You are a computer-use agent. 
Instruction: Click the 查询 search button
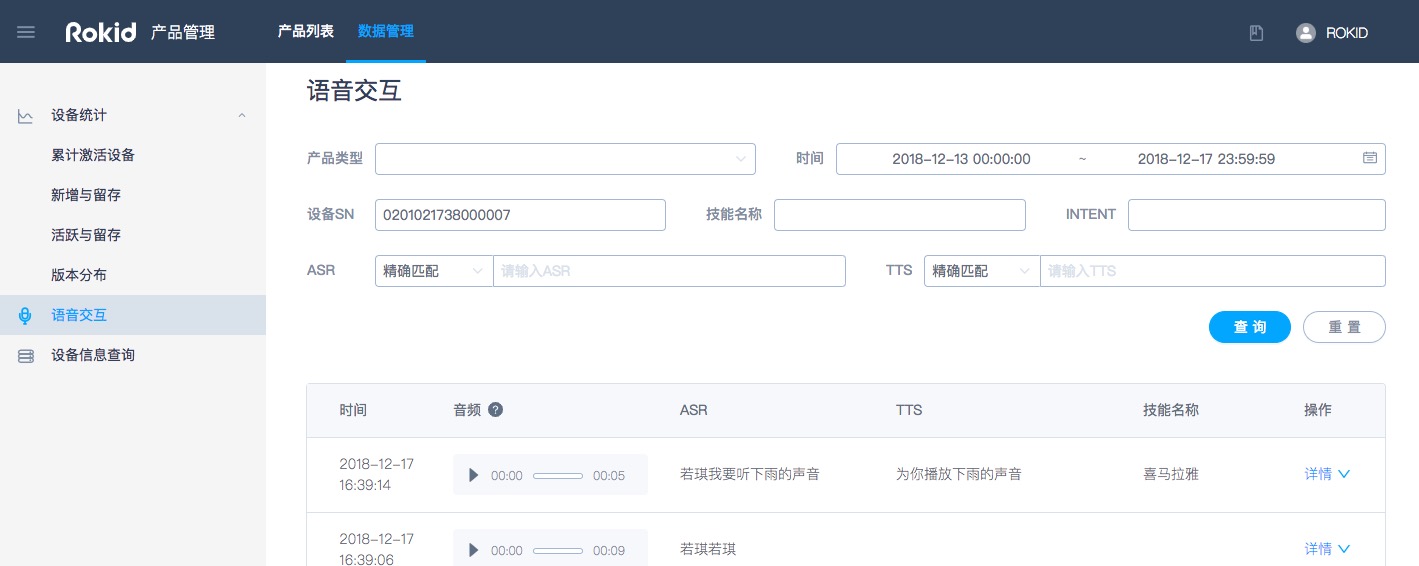(x=1249, y=327)
